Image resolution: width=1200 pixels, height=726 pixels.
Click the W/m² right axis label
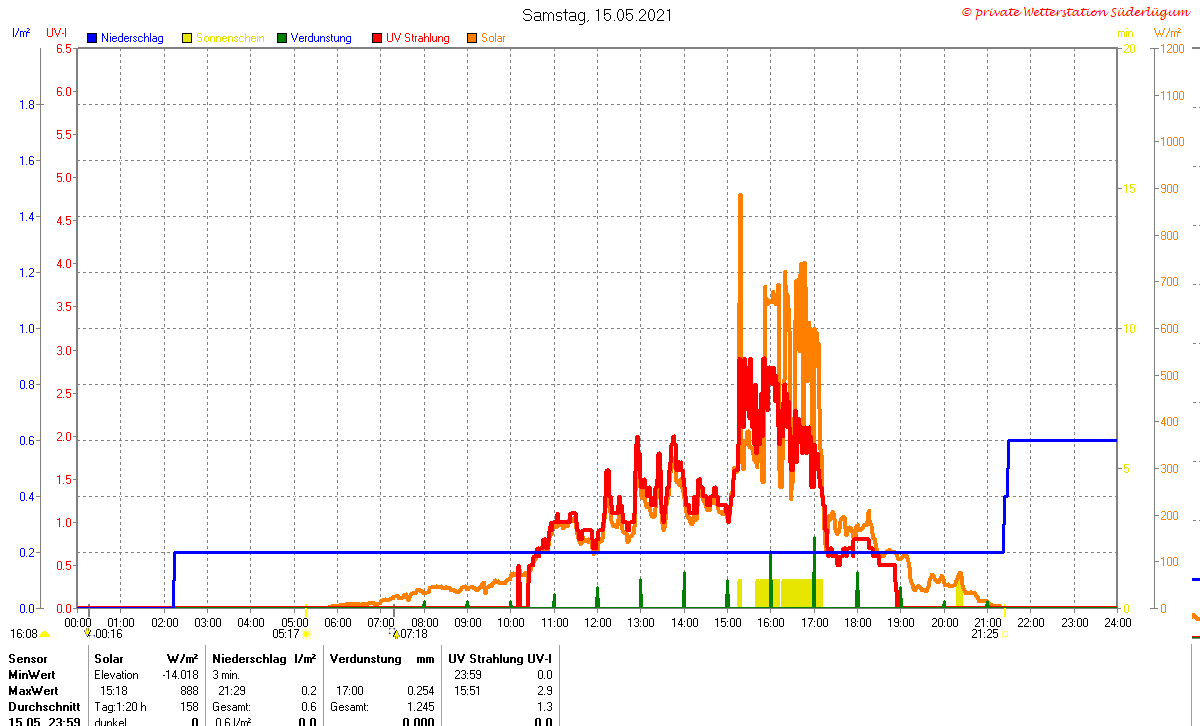1167,33
